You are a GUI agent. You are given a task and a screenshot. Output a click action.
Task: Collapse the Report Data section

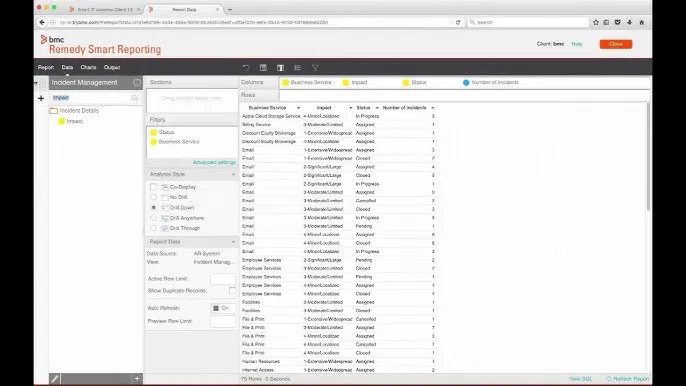[233, 242]
